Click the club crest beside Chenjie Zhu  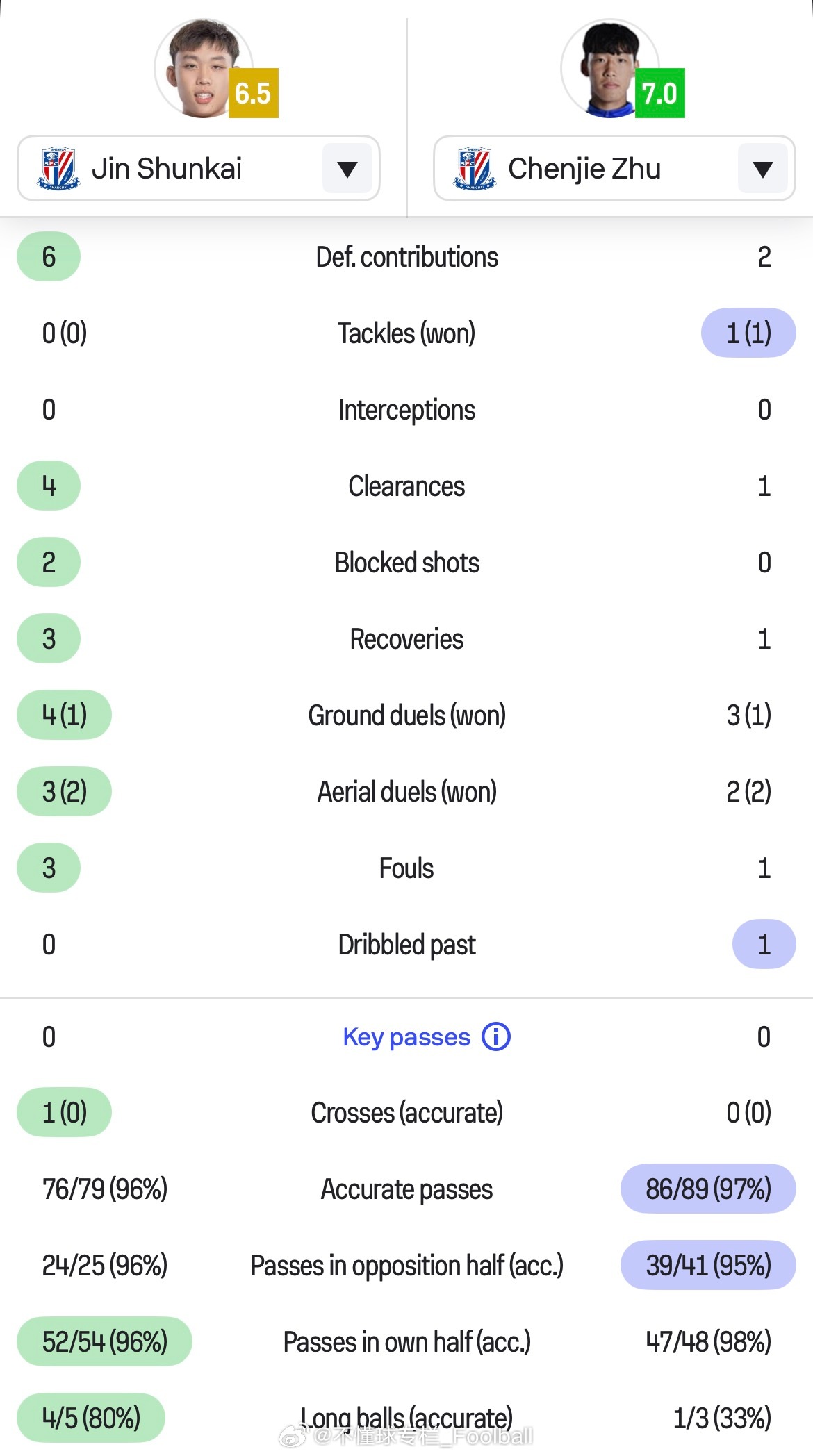click(475, 168)
